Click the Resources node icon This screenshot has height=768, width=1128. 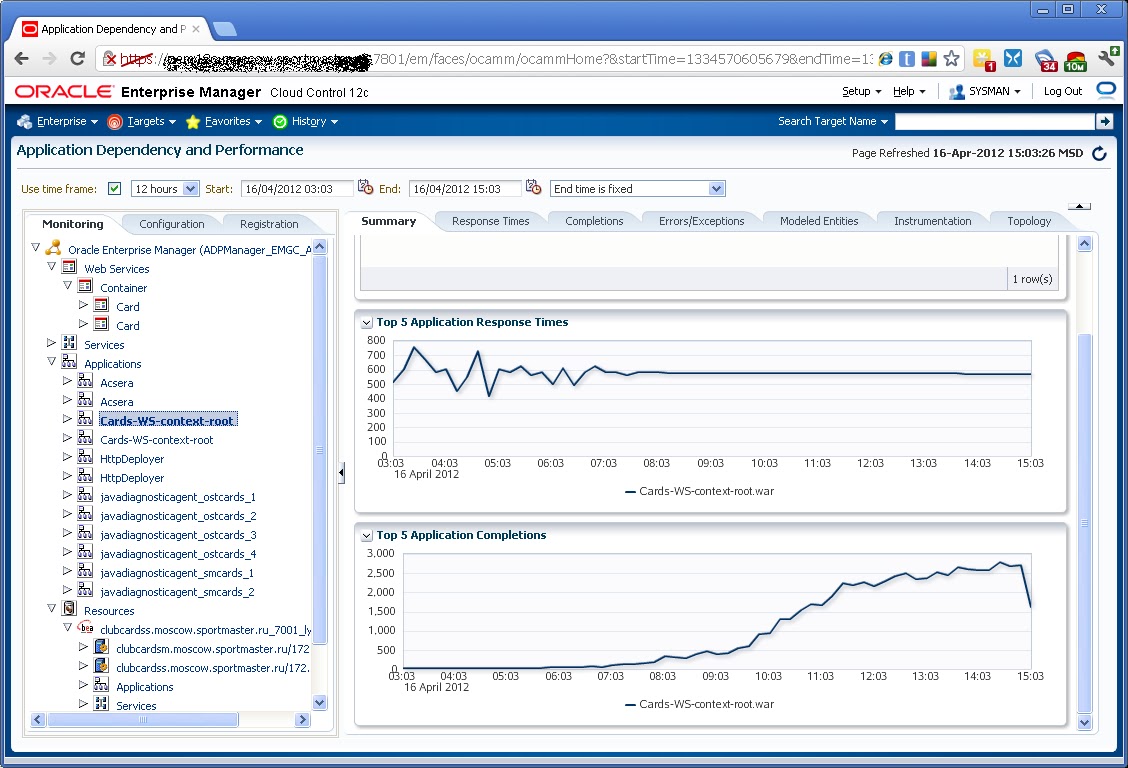click(x=69, y=609)
